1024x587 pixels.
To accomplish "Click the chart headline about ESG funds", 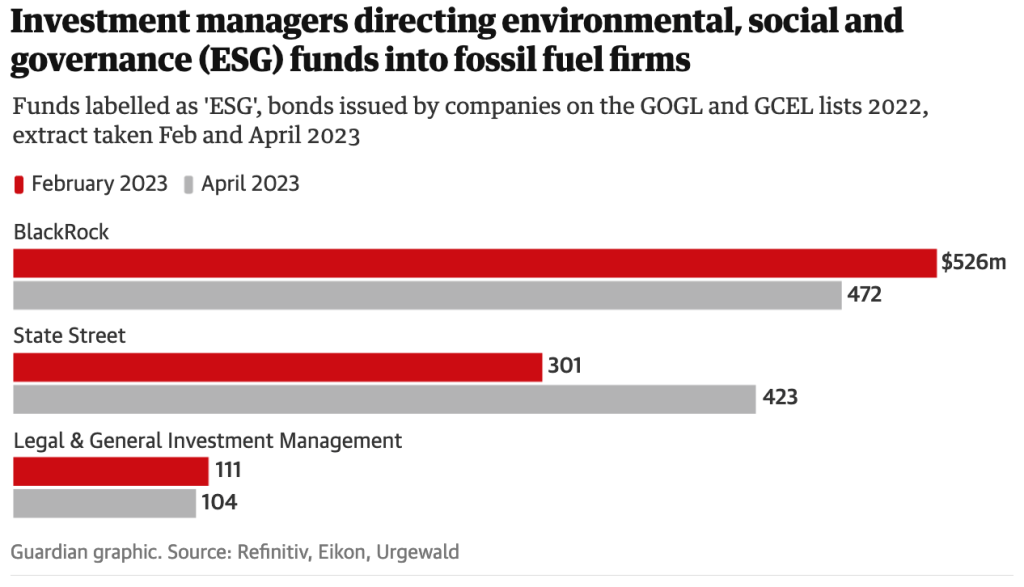I will pyautogui.click(x=457, y=40).
